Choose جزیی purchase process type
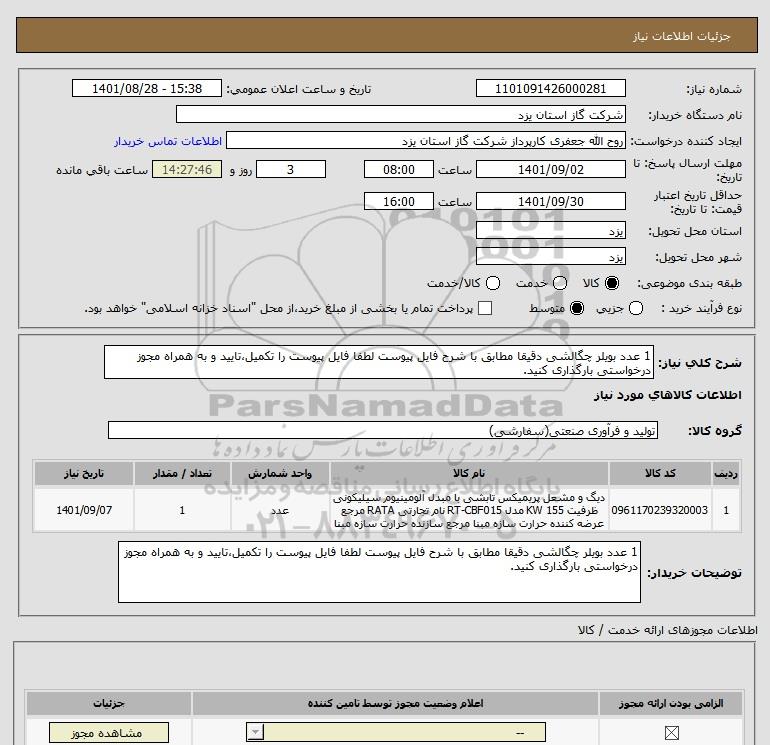This screenshot has width=770, height=745. pos(636,308)
